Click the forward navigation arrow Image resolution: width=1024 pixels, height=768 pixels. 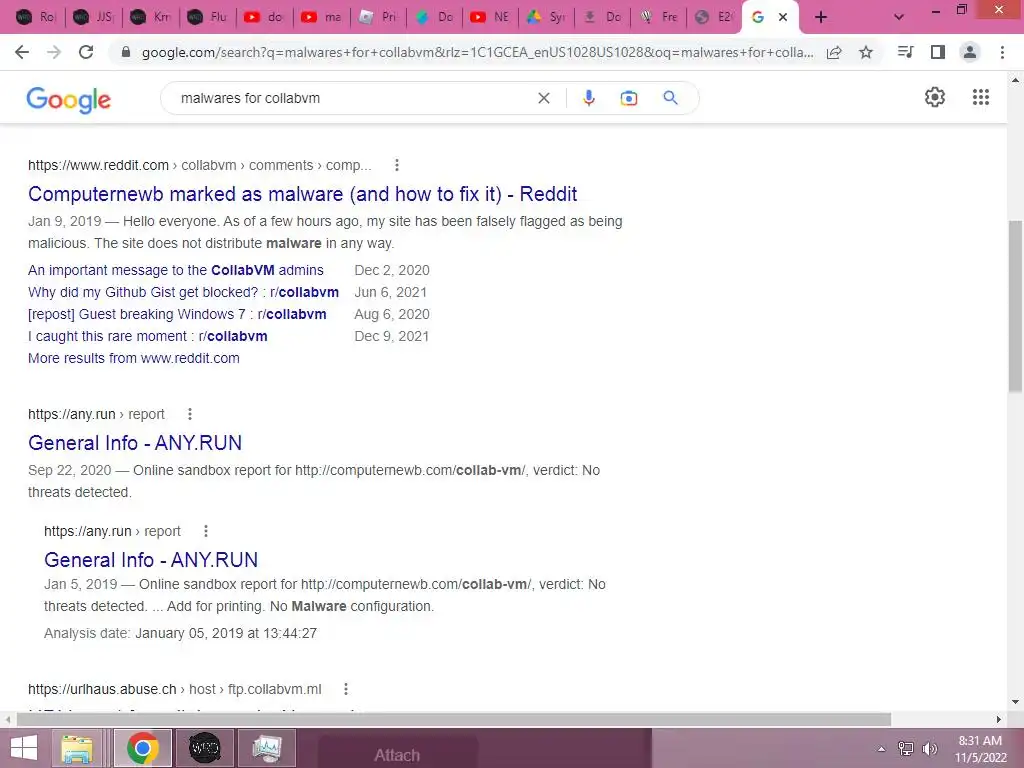coord(54,52)
